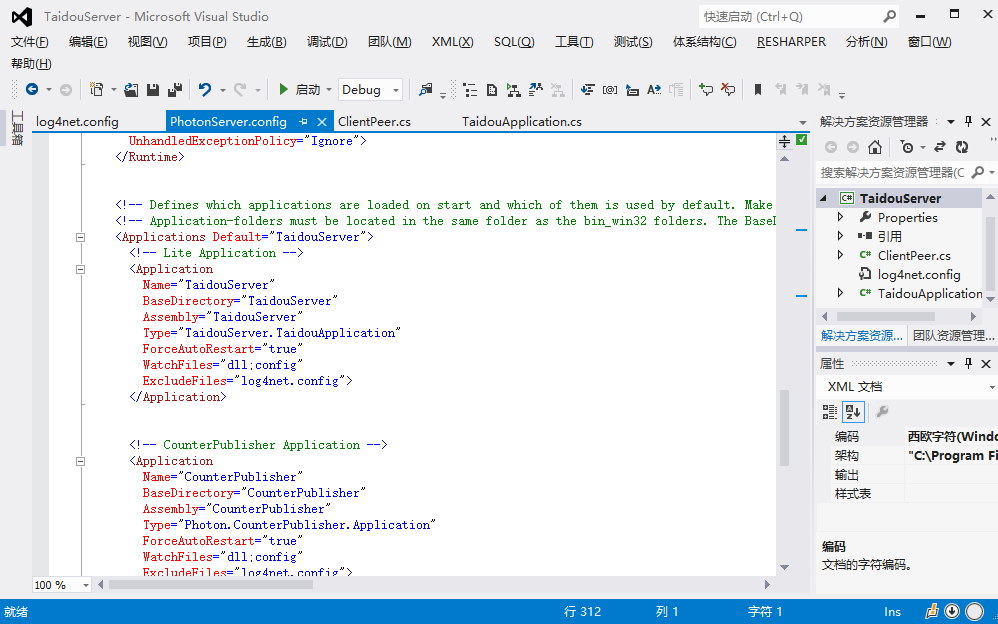Click the download arrow icon in status bar
This screenshot has height=624, width=998.
point(952,611)
